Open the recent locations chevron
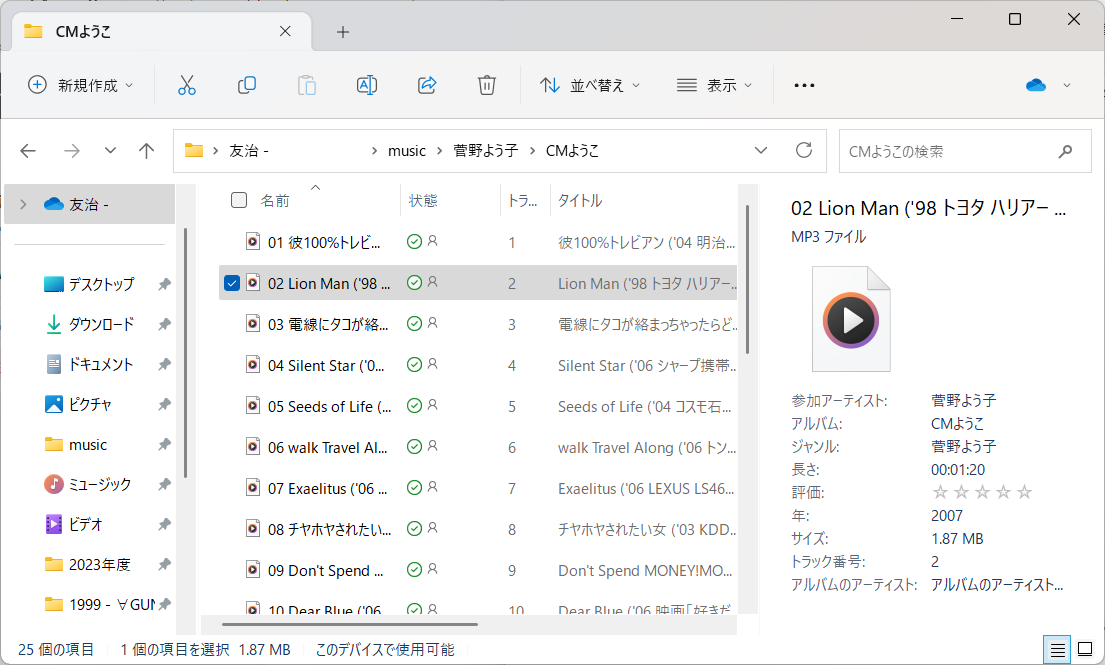This screenshot has width=1105, height=665. click(x=110, y=150)
